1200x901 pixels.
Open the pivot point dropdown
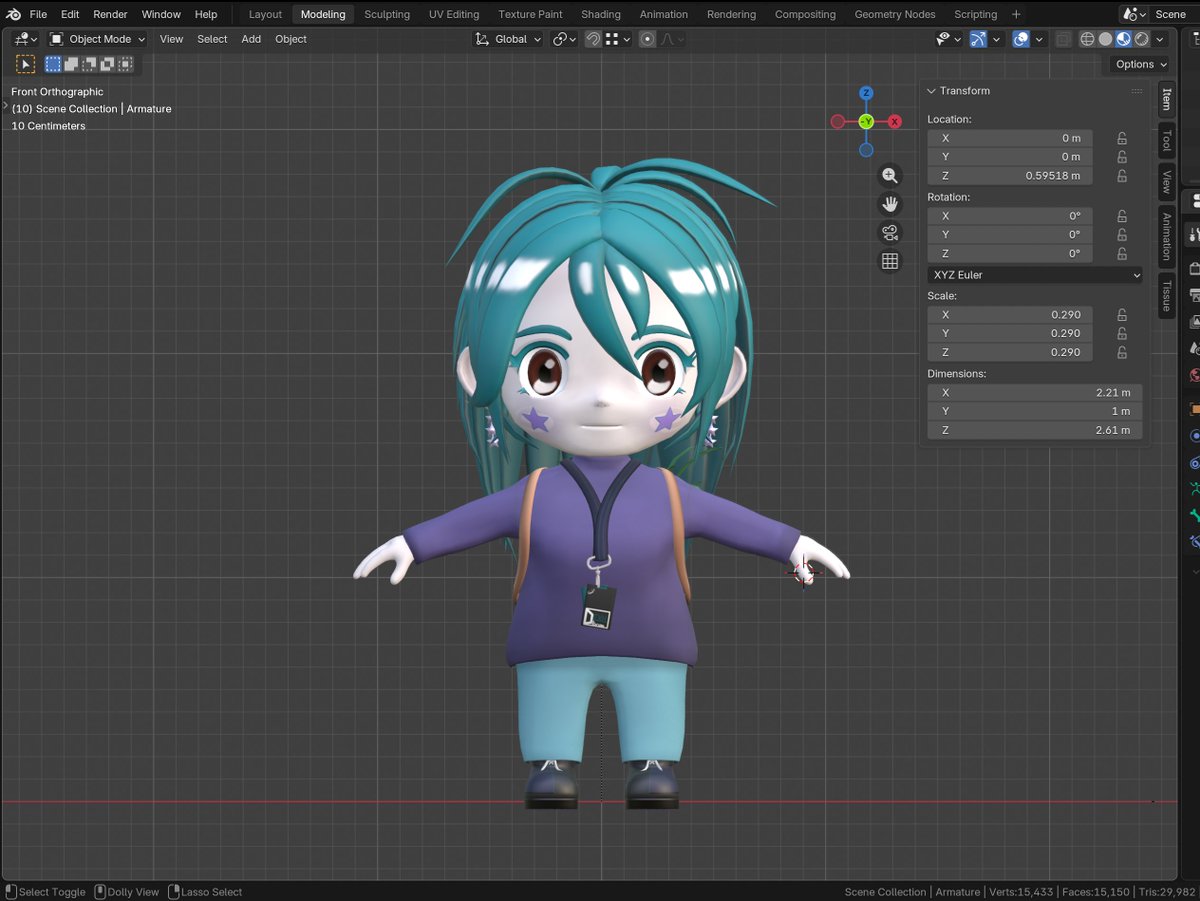tap(565, 39)
